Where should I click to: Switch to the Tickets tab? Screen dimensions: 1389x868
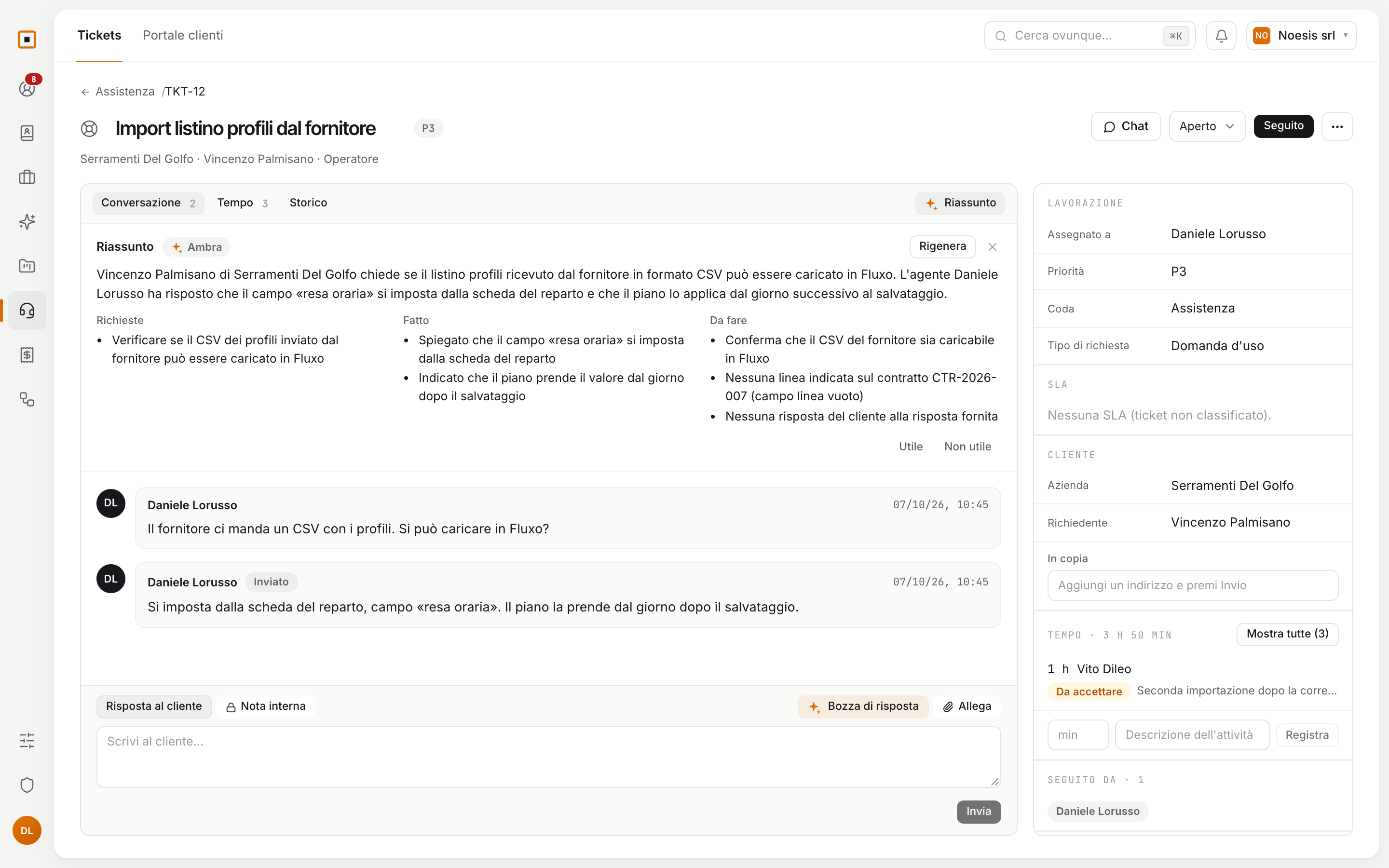click(x=99, y=36)
